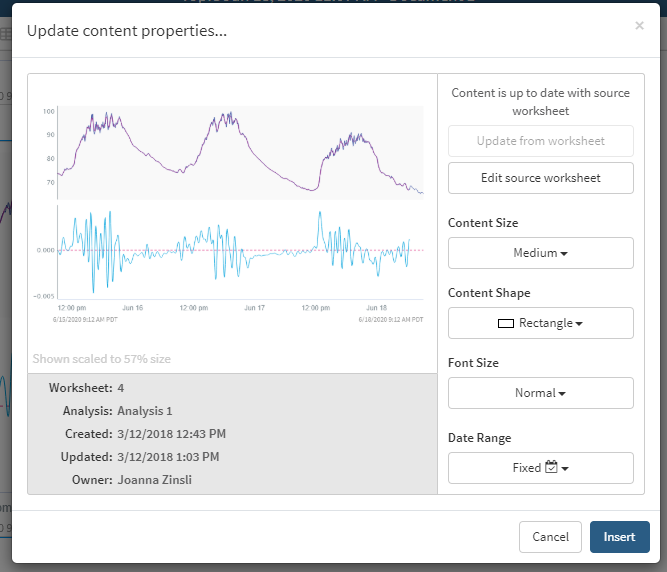
Task: Click the Edit source worksheet button
Action: pyautogui.click(x=540, y=178)
